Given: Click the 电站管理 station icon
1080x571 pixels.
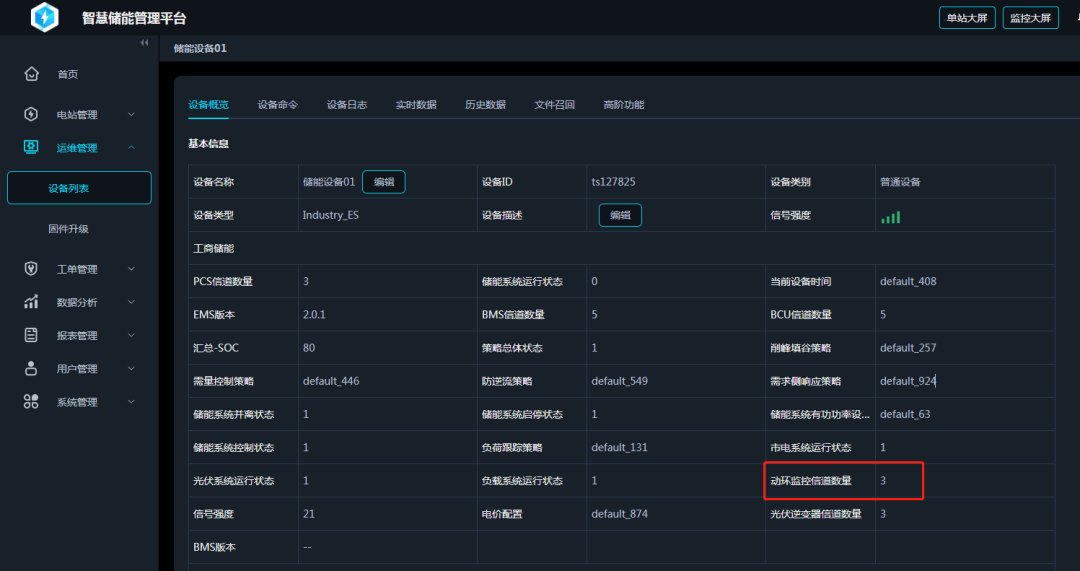Looking at the screenshot, I should (x=31, y=115).
